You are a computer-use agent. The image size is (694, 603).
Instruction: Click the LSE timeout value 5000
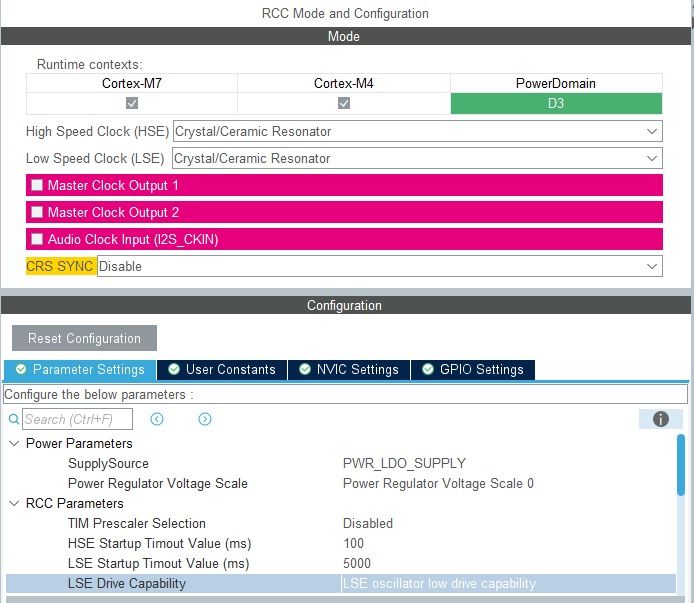[357, 563]
